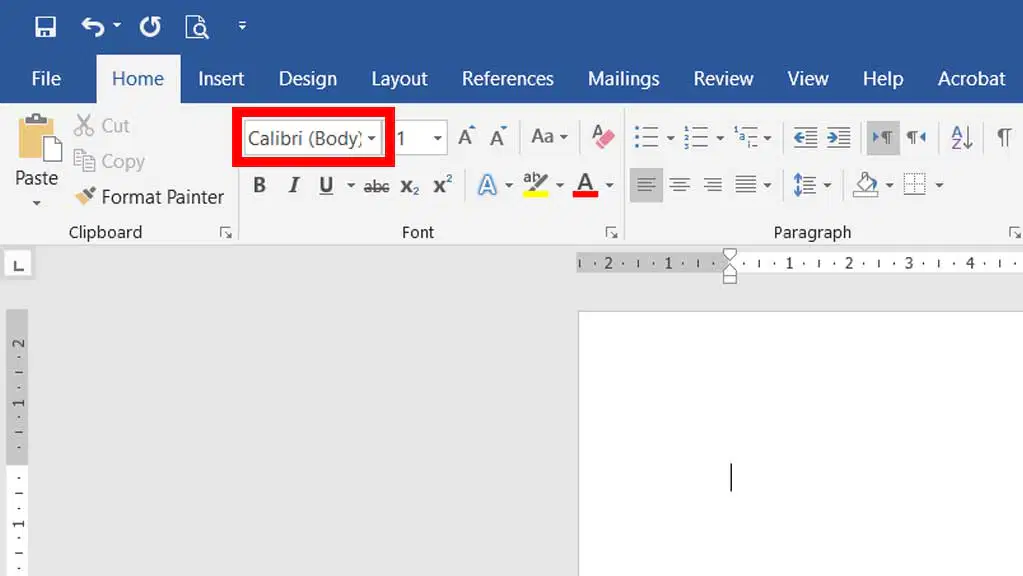This screenshot has height=576, width=1023.
Task: Click the Cut button
Action: (102, 125)
